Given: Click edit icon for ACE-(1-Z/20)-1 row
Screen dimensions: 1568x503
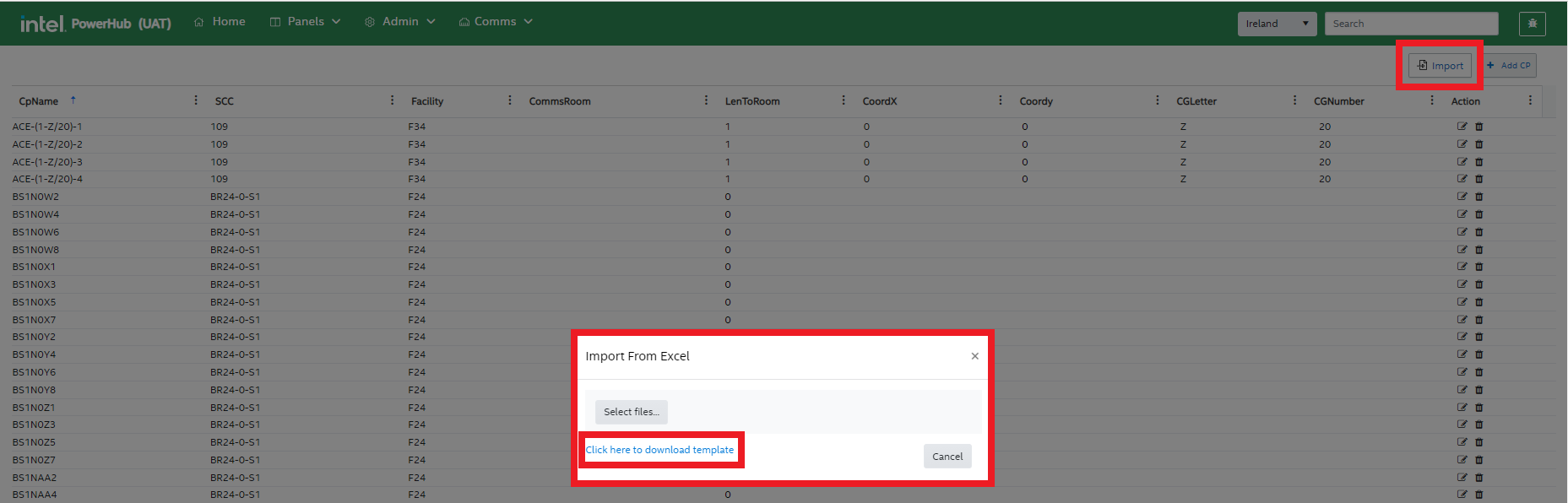Looking at the screenshot, I should 1462,127.
